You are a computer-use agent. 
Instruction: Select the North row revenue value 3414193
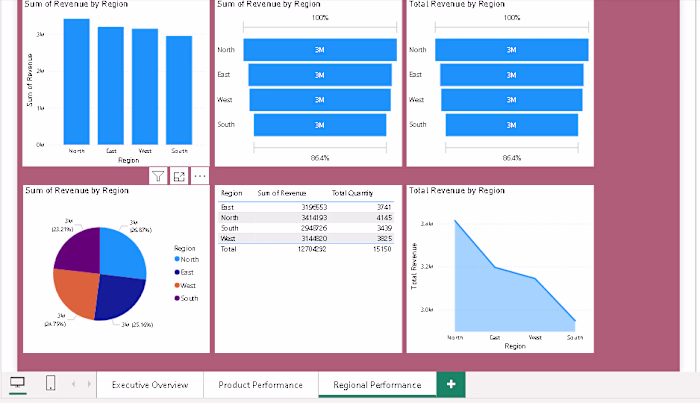[x=314, y=218]
